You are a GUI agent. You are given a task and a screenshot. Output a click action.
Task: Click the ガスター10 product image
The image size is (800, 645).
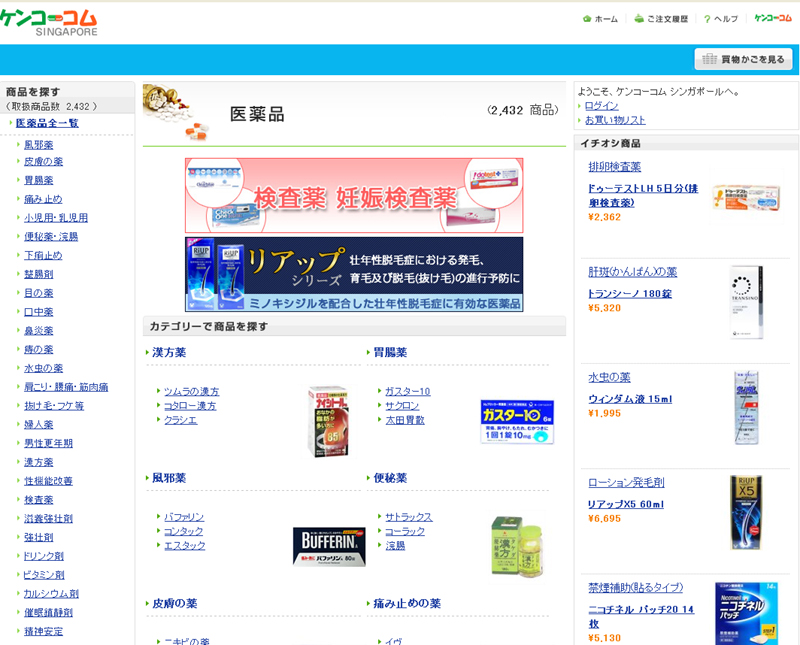(x=515, y=421)
